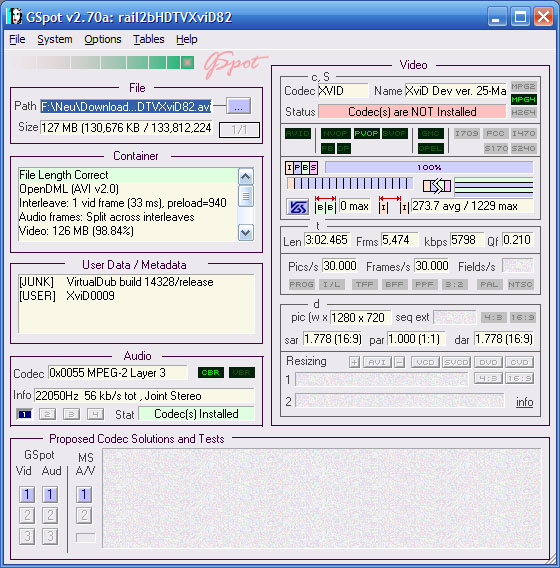Click the VCD resizing button
560x568 pixels.
click(x=425, y=362)
